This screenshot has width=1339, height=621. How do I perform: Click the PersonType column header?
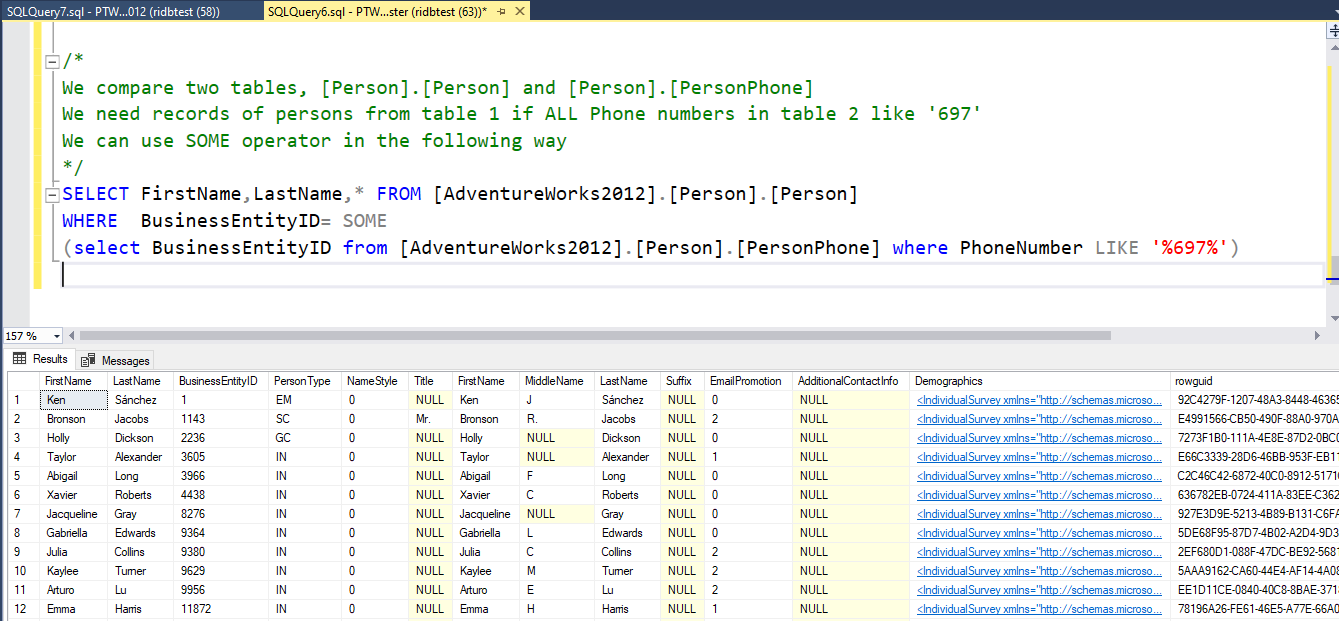pos(303,381)
